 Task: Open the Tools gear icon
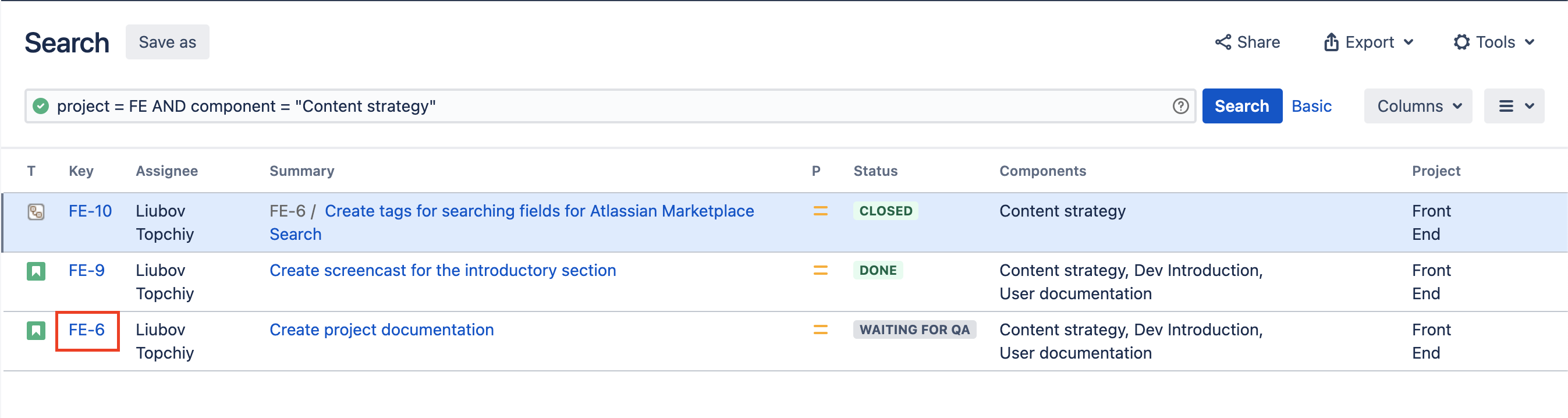coord(1462,41)
